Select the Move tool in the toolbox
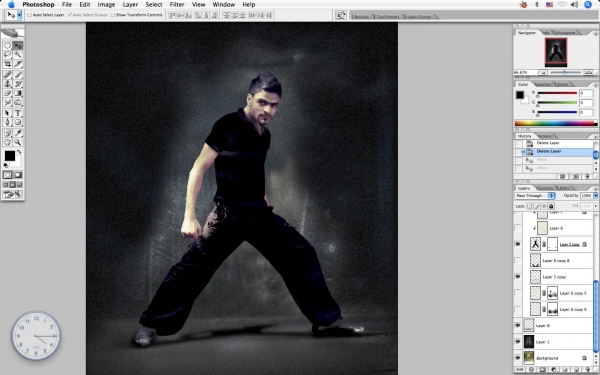Screen dimensions: 600x375 (18, 46)
